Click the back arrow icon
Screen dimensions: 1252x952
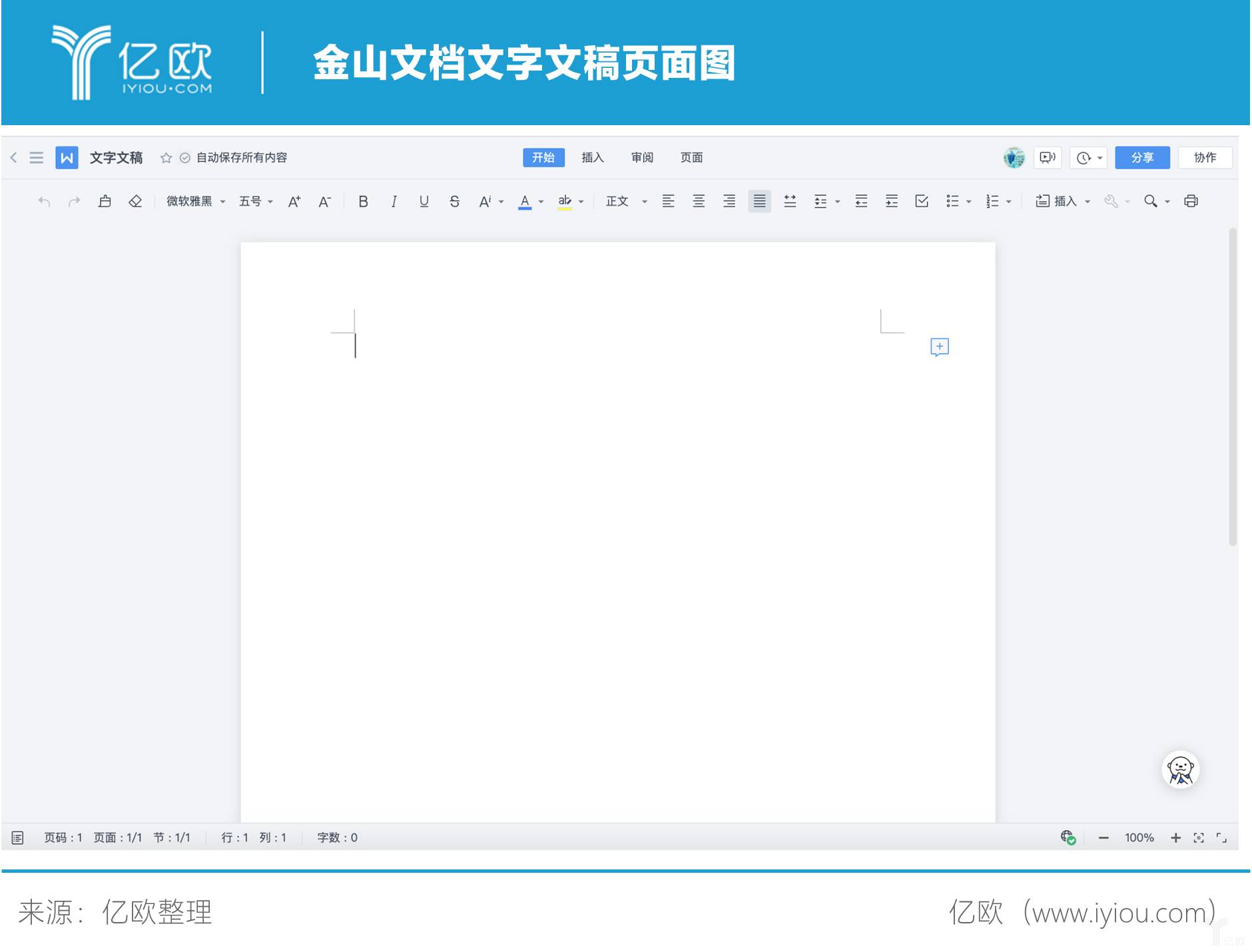pos(13,158)
